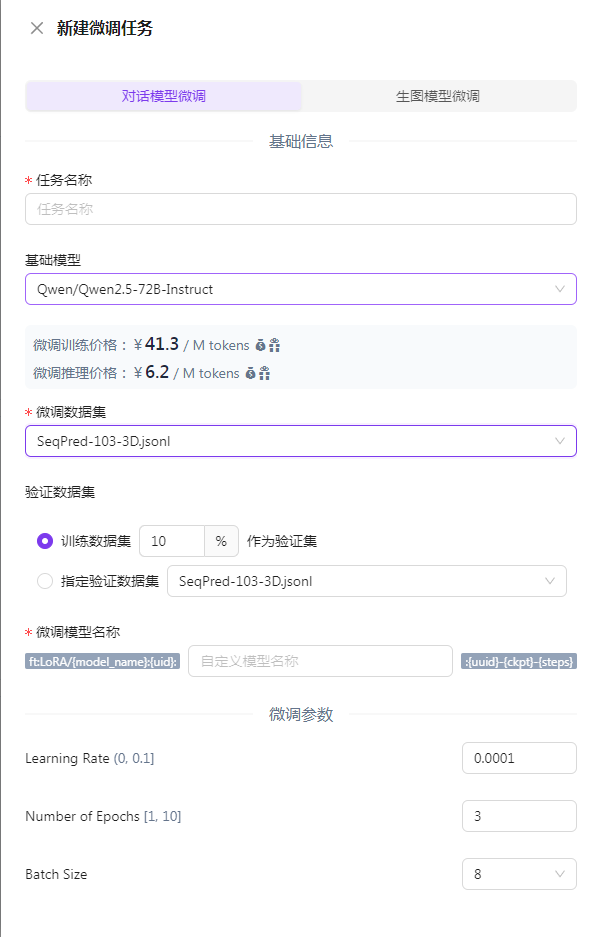
Task: Switch to 生图模型微调 tab
Action: coord(438,96)
